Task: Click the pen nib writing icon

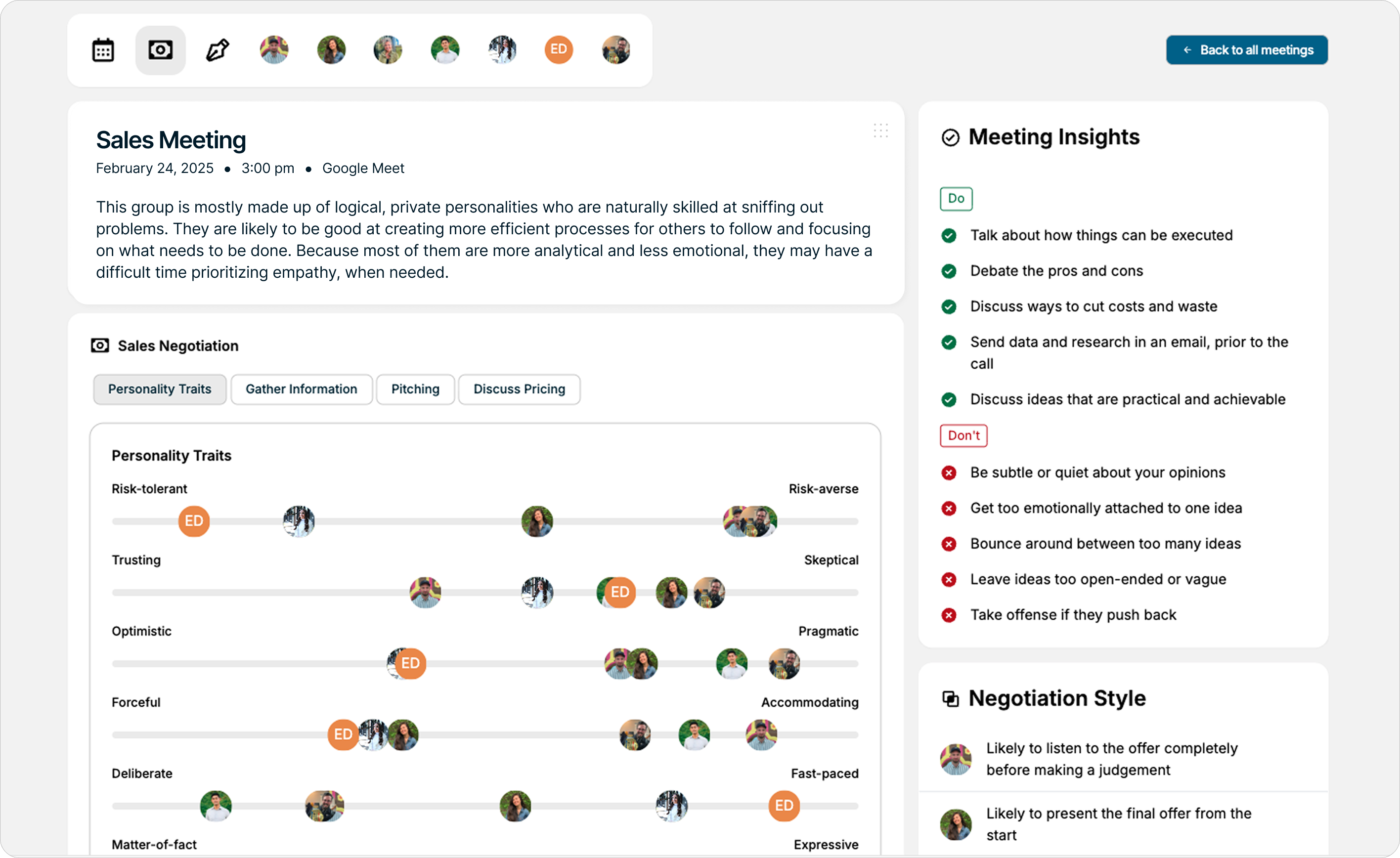Action: coord(217,50)
